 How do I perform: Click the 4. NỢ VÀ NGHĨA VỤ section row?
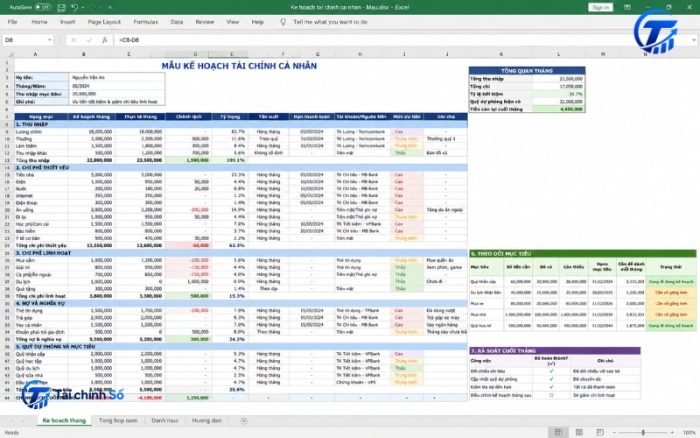click(x=241, y=303)
